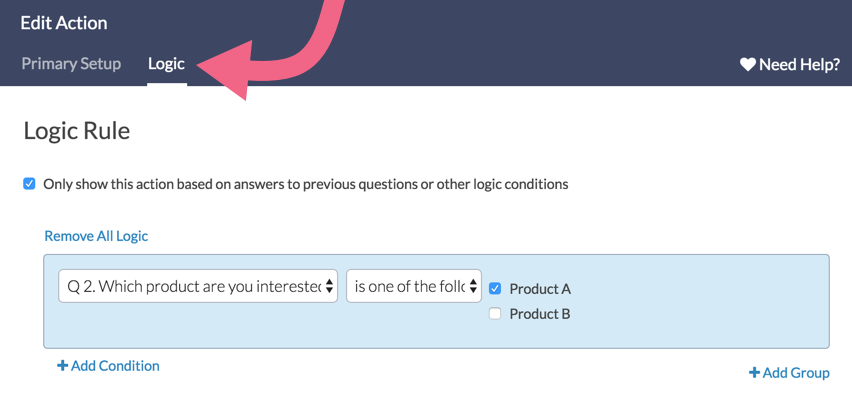
Task: Click the up-down arrows on the question selector
Action: (330, 286)
